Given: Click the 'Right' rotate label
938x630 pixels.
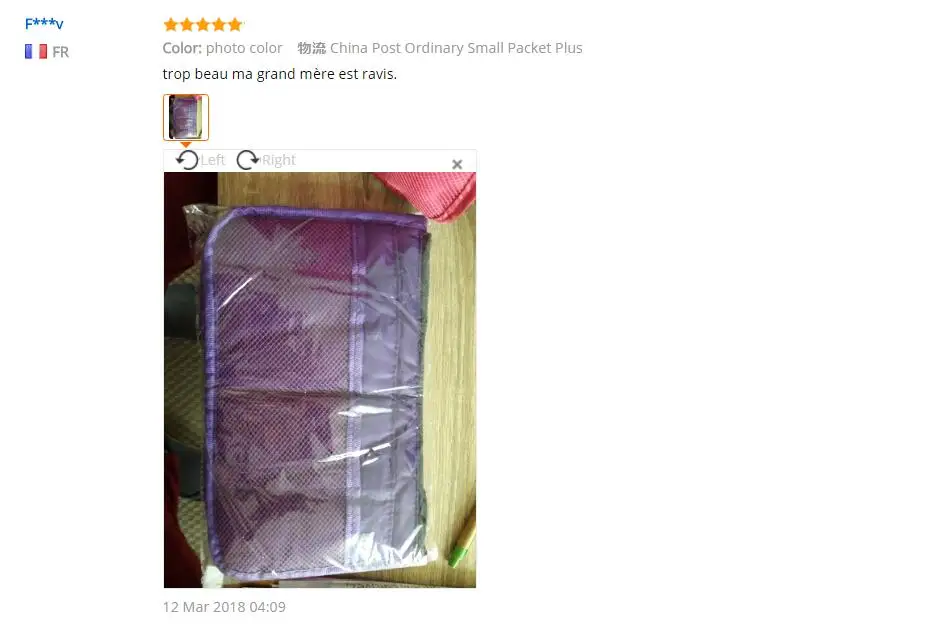Looking at the screenshot, I should pos(279,160).
